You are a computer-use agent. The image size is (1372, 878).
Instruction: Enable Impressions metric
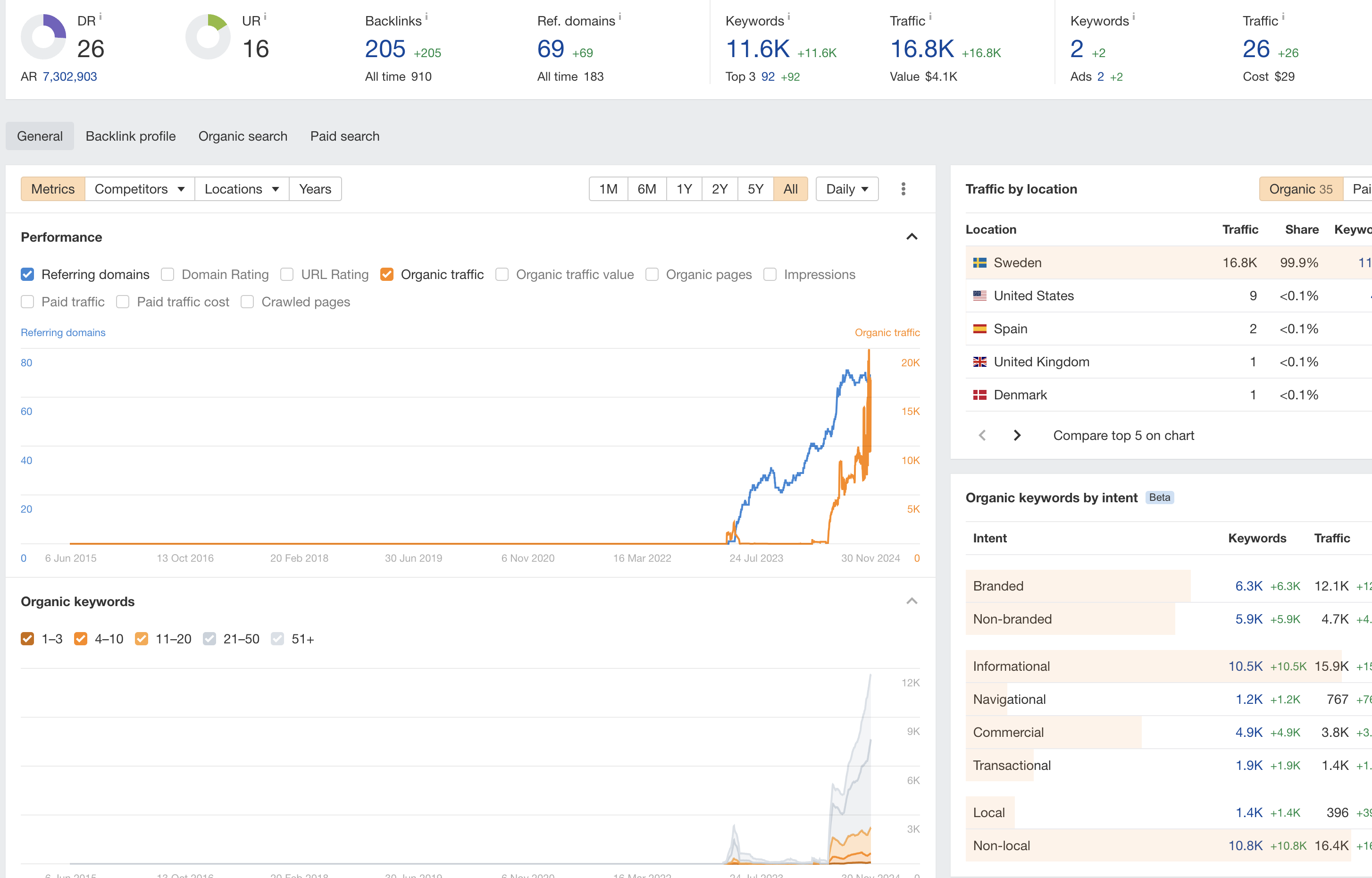tap(770, 274)
